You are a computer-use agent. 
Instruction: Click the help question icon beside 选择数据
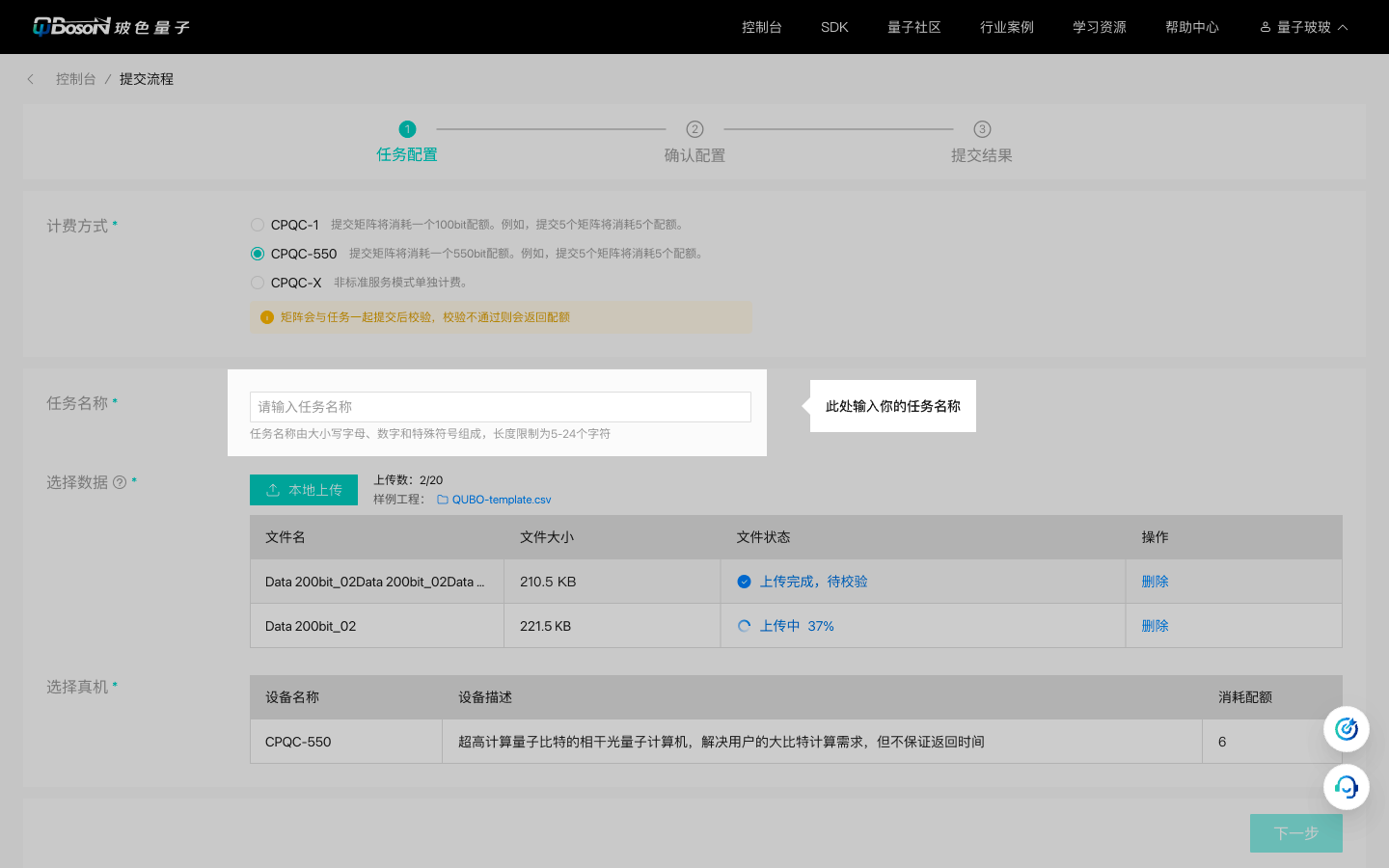[x=120, y=482]
